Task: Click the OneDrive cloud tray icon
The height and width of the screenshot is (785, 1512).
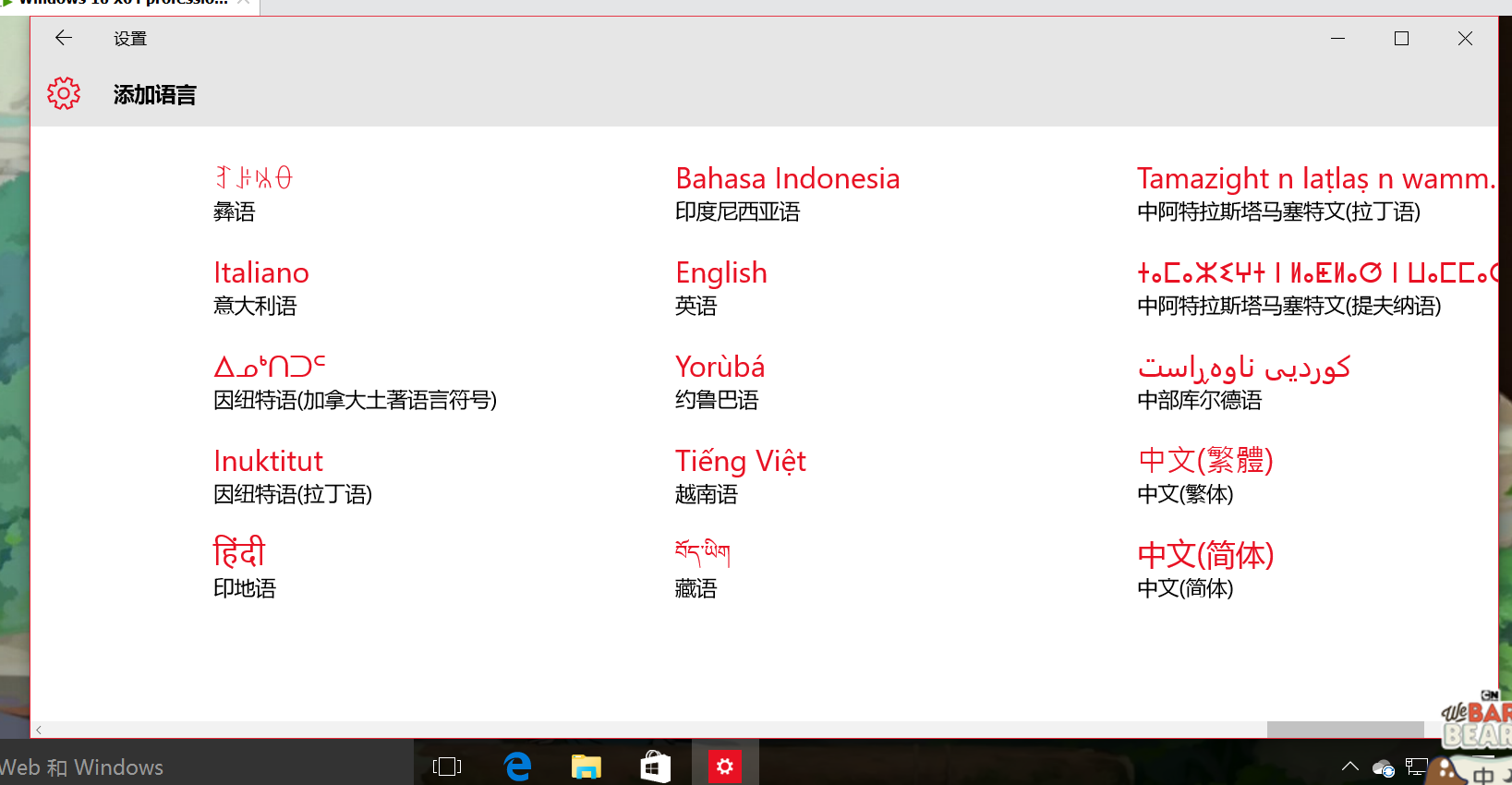Action: [x=1383, y=767]
